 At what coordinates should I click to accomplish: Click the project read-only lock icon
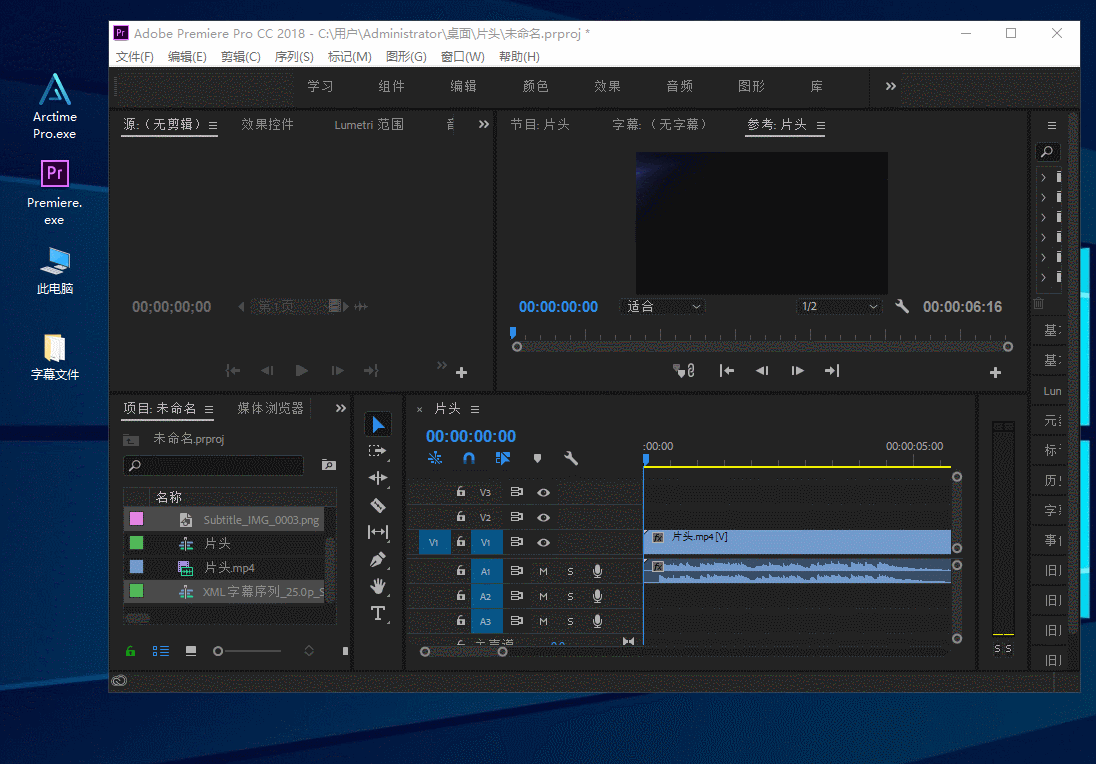pyautogui.click(x=131, y=651)
